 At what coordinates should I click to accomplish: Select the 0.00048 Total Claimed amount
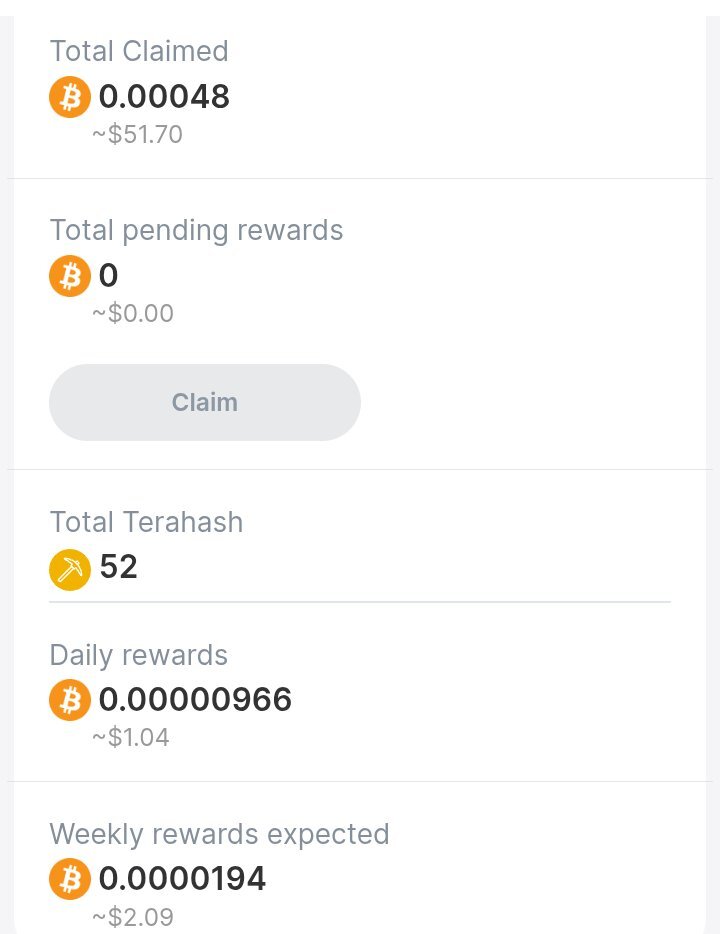(164, 96)
